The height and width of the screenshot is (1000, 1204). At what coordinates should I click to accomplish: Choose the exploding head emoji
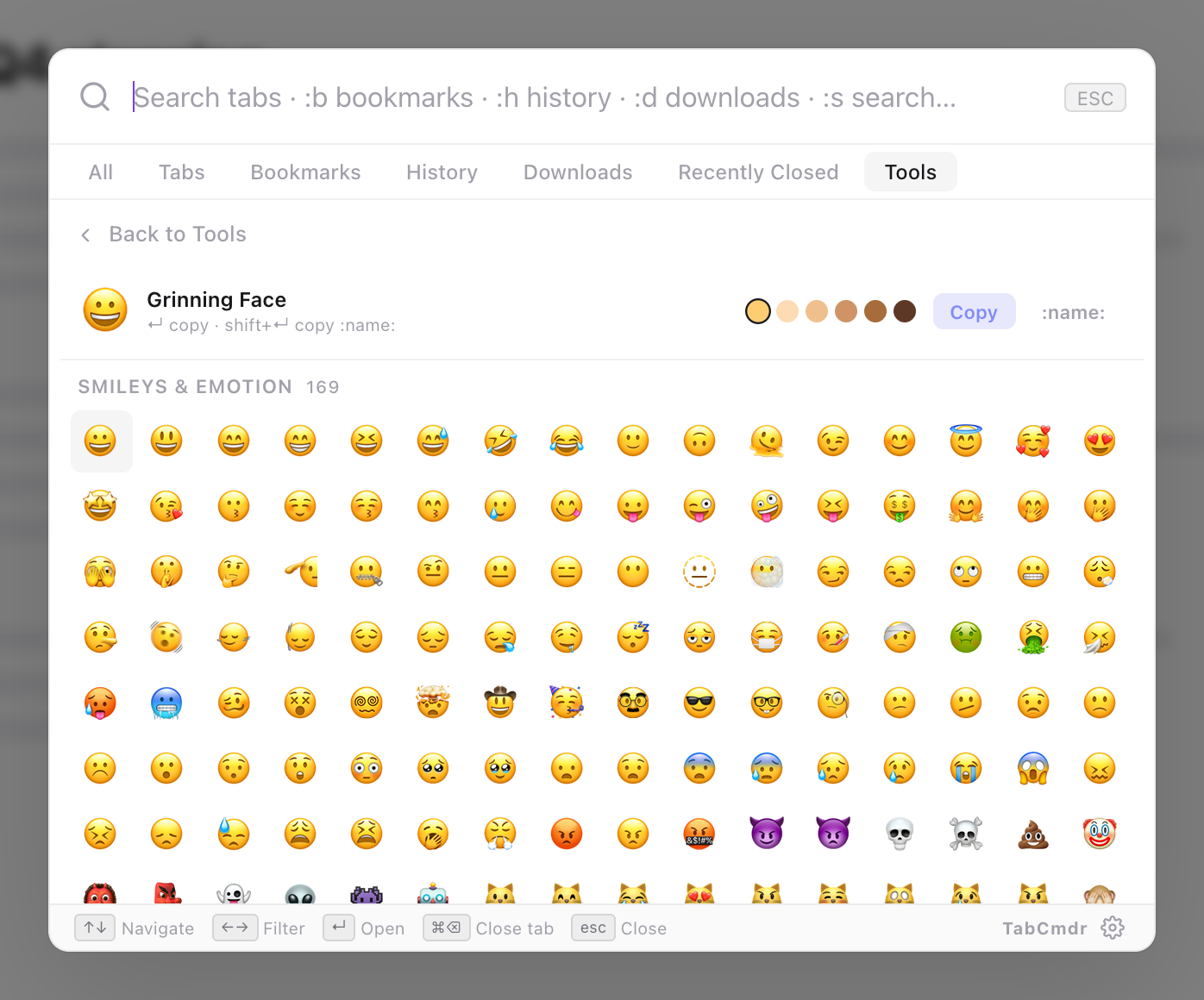(x=433, y=703)
